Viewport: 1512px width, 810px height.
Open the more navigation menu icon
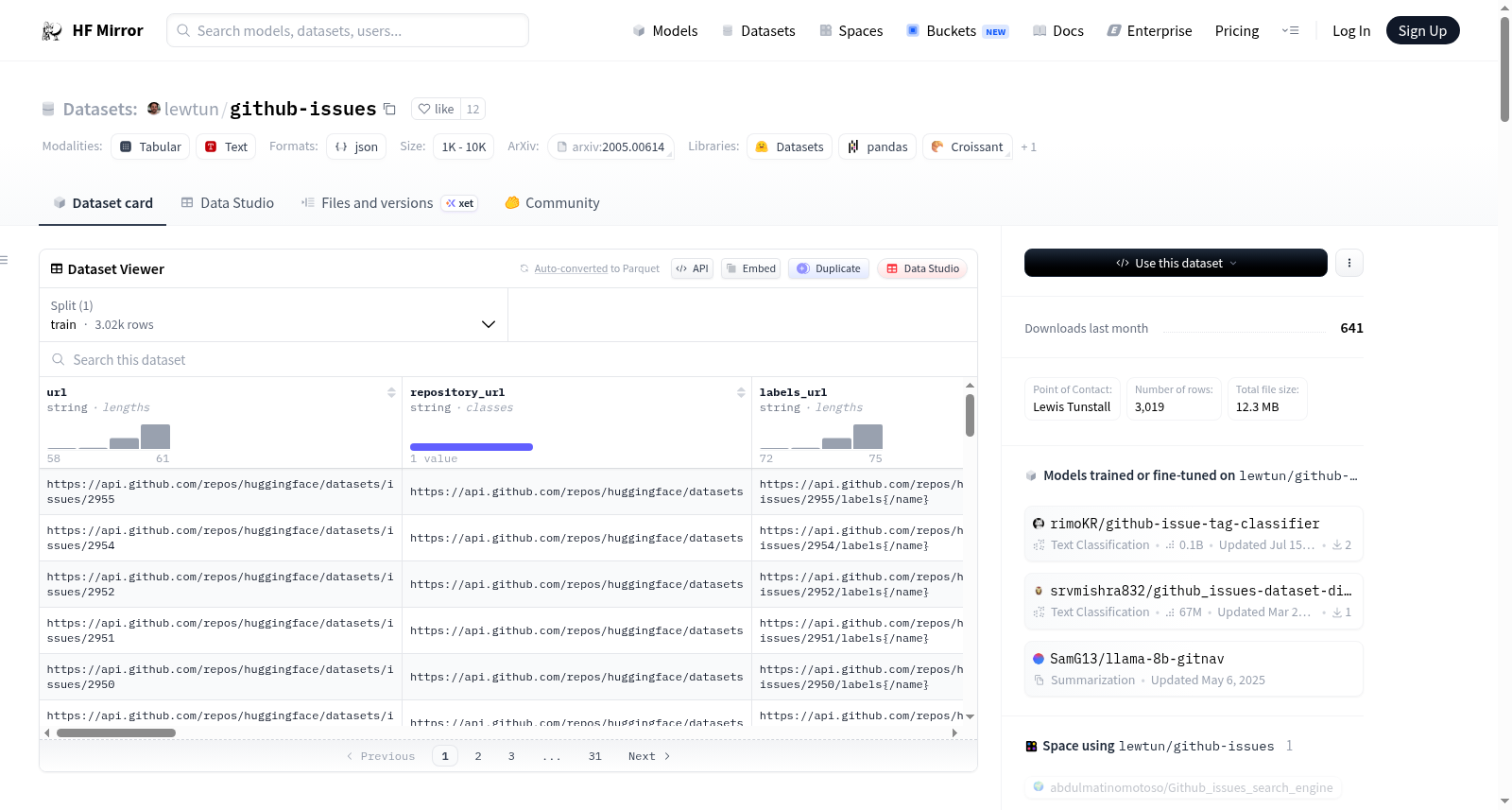coord(1290,31)
